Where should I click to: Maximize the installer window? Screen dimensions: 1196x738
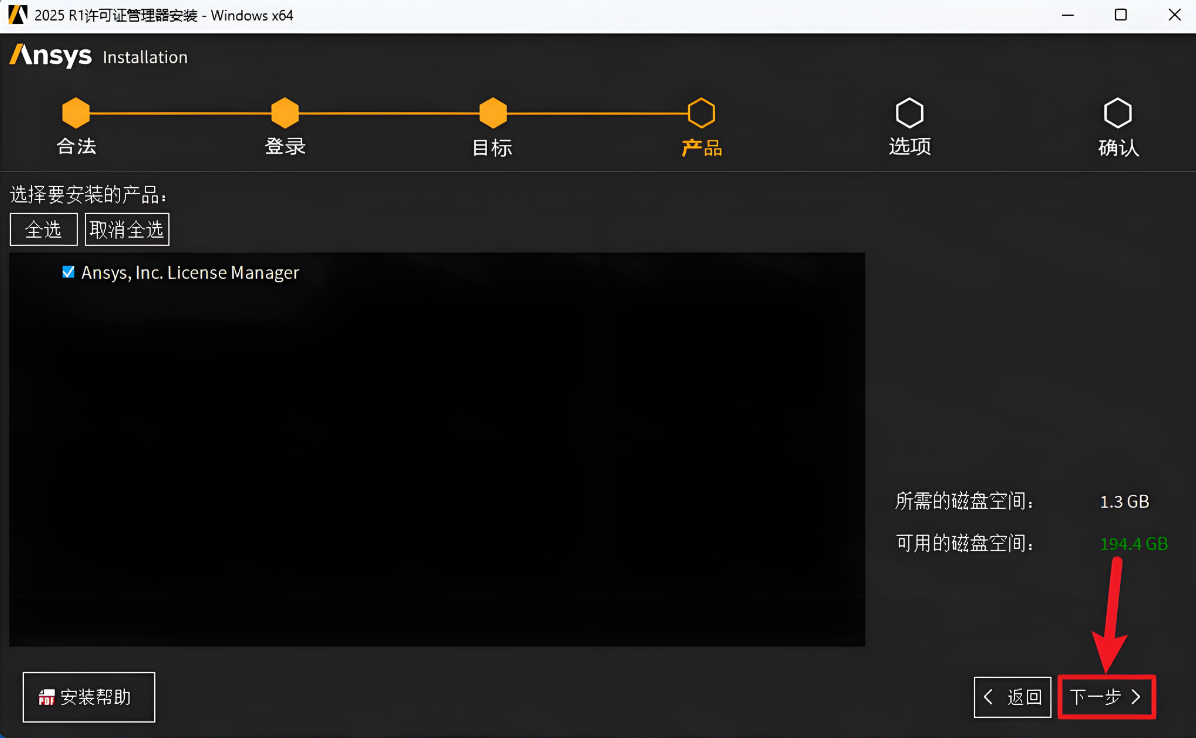[1120, 15]
